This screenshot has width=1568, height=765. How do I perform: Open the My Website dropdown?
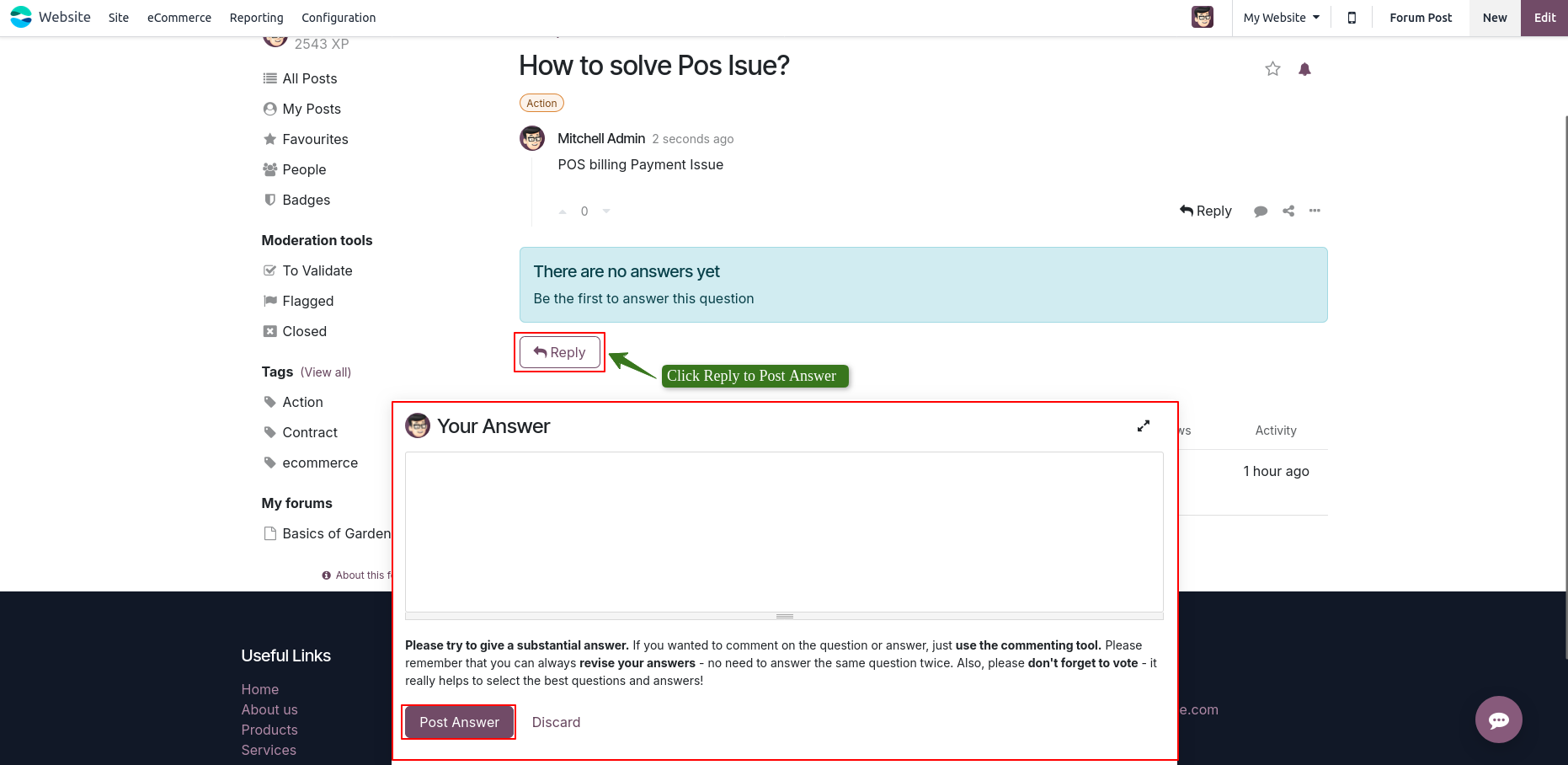pos(1281,18)
